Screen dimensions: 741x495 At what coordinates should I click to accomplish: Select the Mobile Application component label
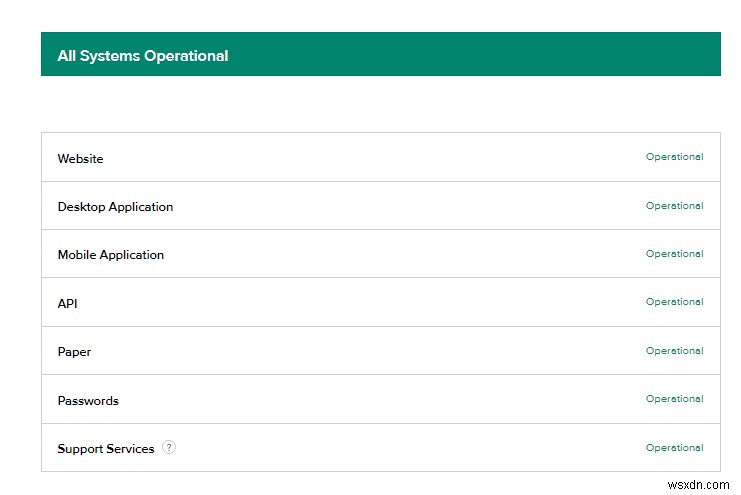(x=110, y=255)
